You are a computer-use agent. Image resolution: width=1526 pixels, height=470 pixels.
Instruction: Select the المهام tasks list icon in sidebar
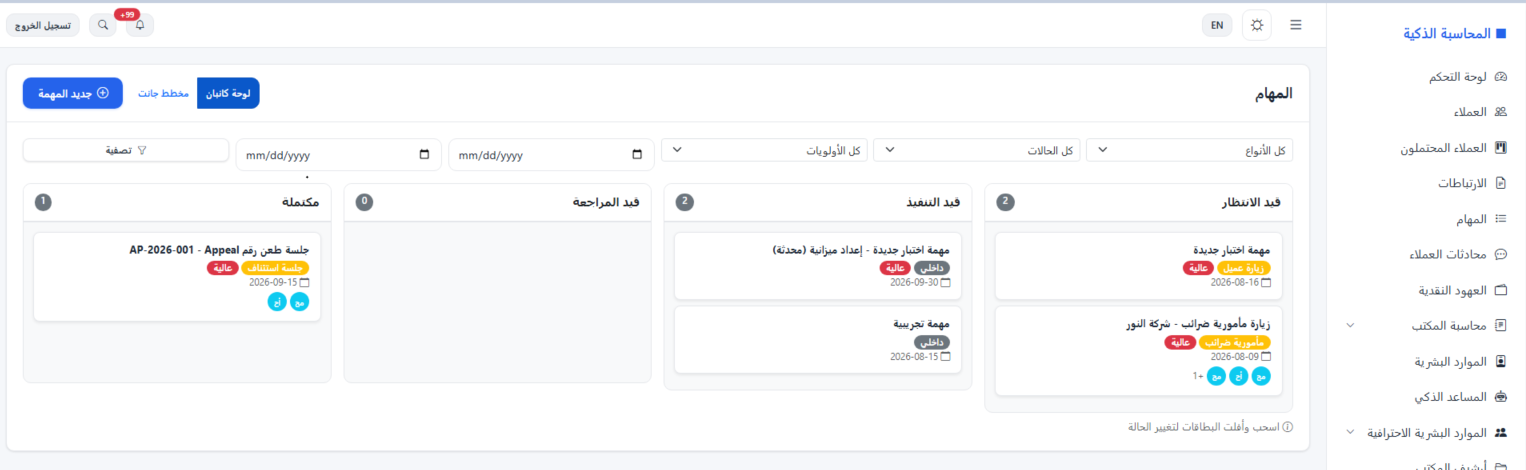1500,219
